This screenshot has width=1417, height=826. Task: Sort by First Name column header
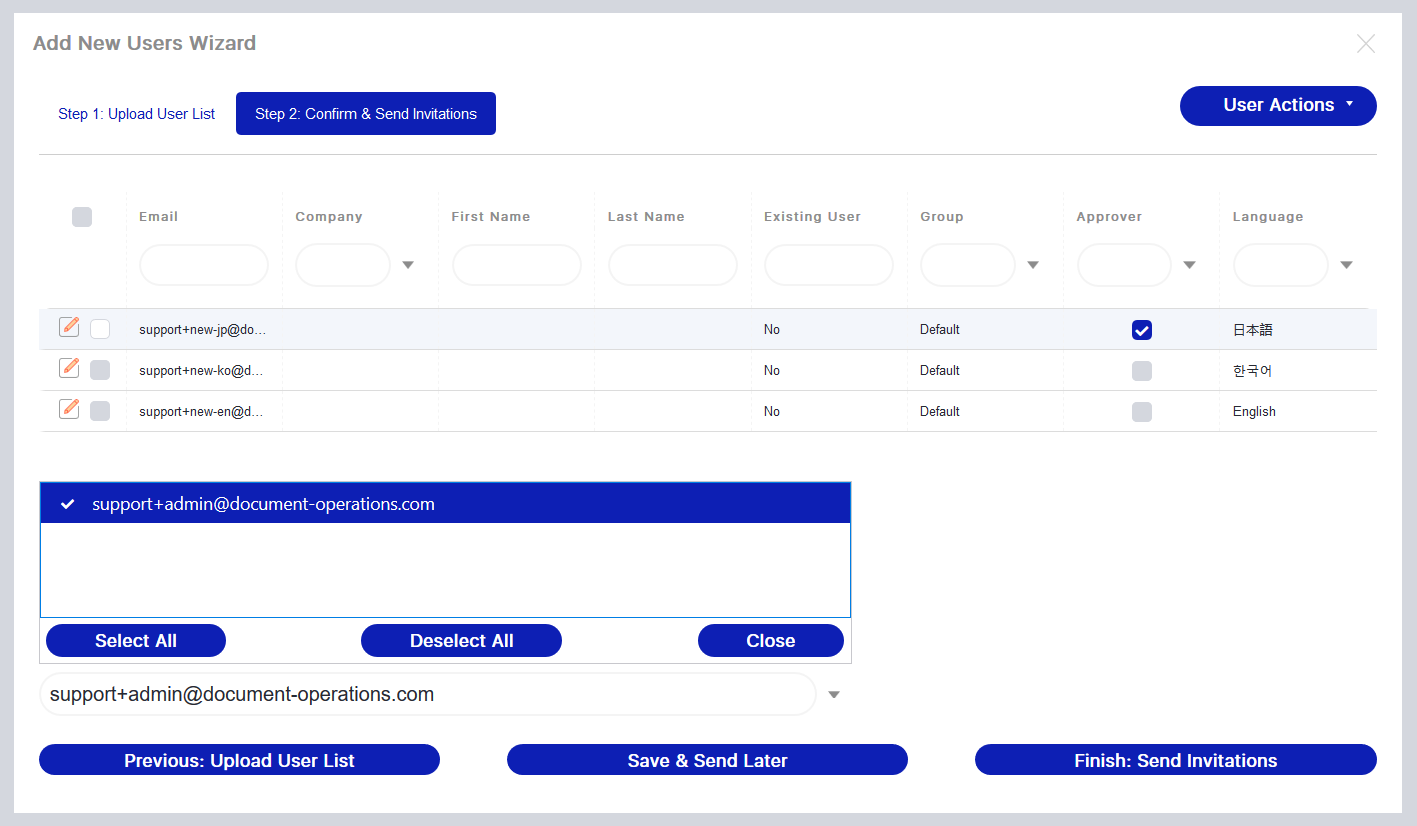491,216
